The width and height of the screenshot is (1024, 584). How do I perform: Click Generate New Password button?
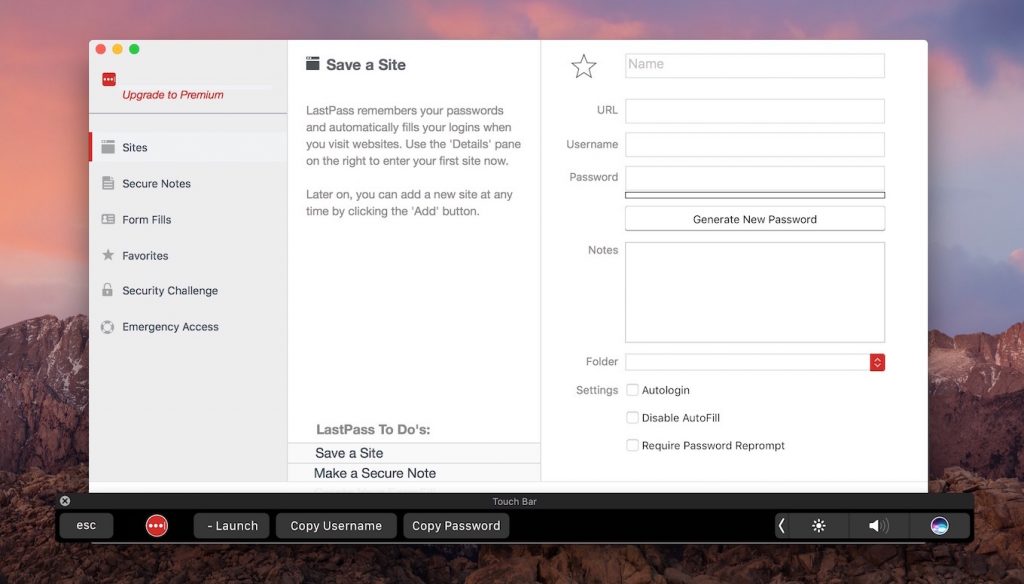point(754,219)
